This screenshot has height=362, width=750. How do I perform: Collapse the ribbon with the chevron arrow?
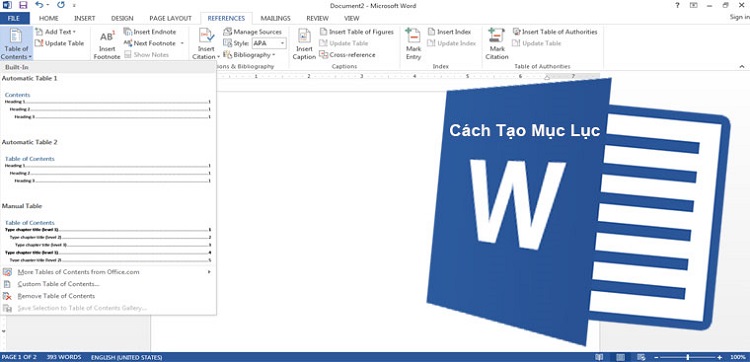tap(742, 66)
